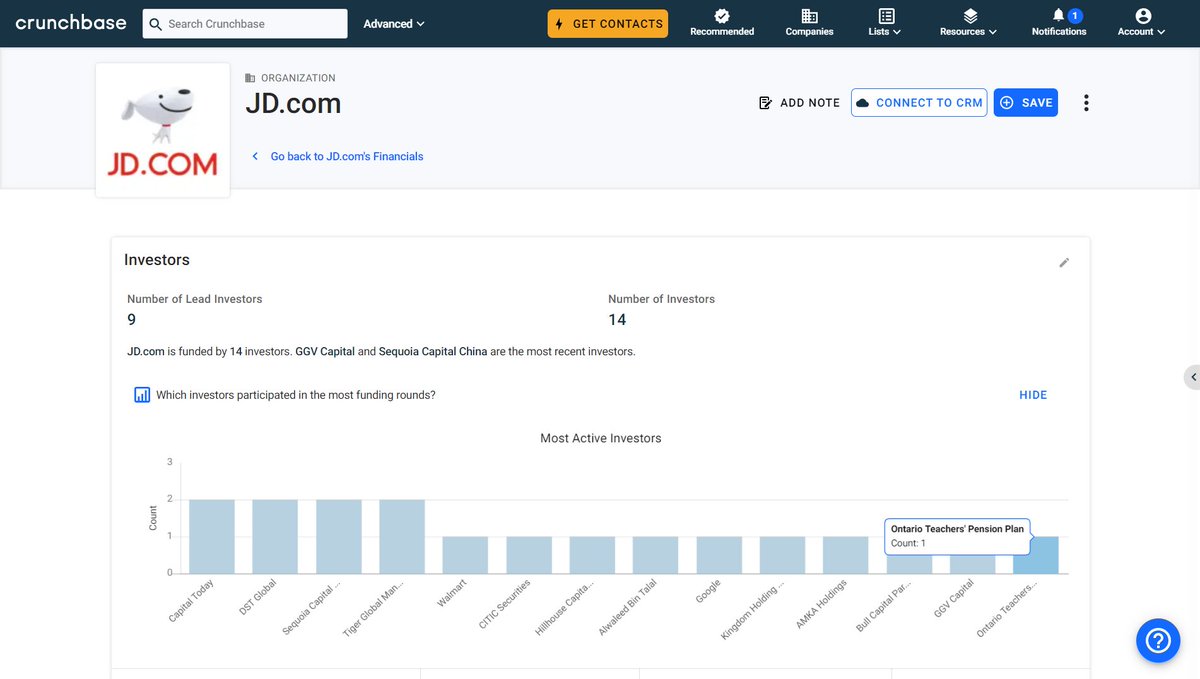Image resolution: width=1200 pixels, height=679 pixels.
Task: Expand the Advanced search dropdown
Action: pos(394,23)
